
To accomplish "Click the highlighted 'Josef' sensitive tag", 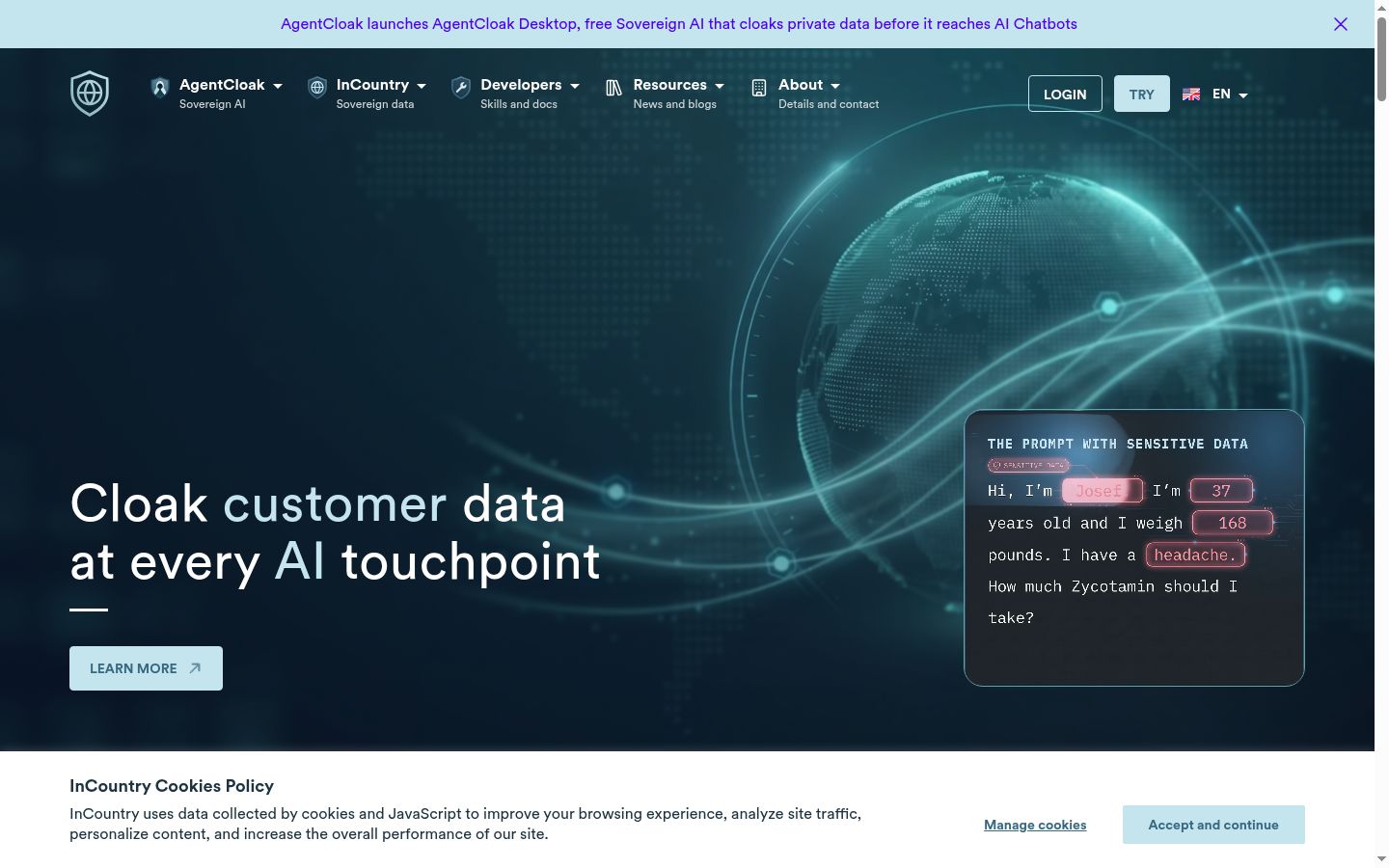I will (1102, 491).
